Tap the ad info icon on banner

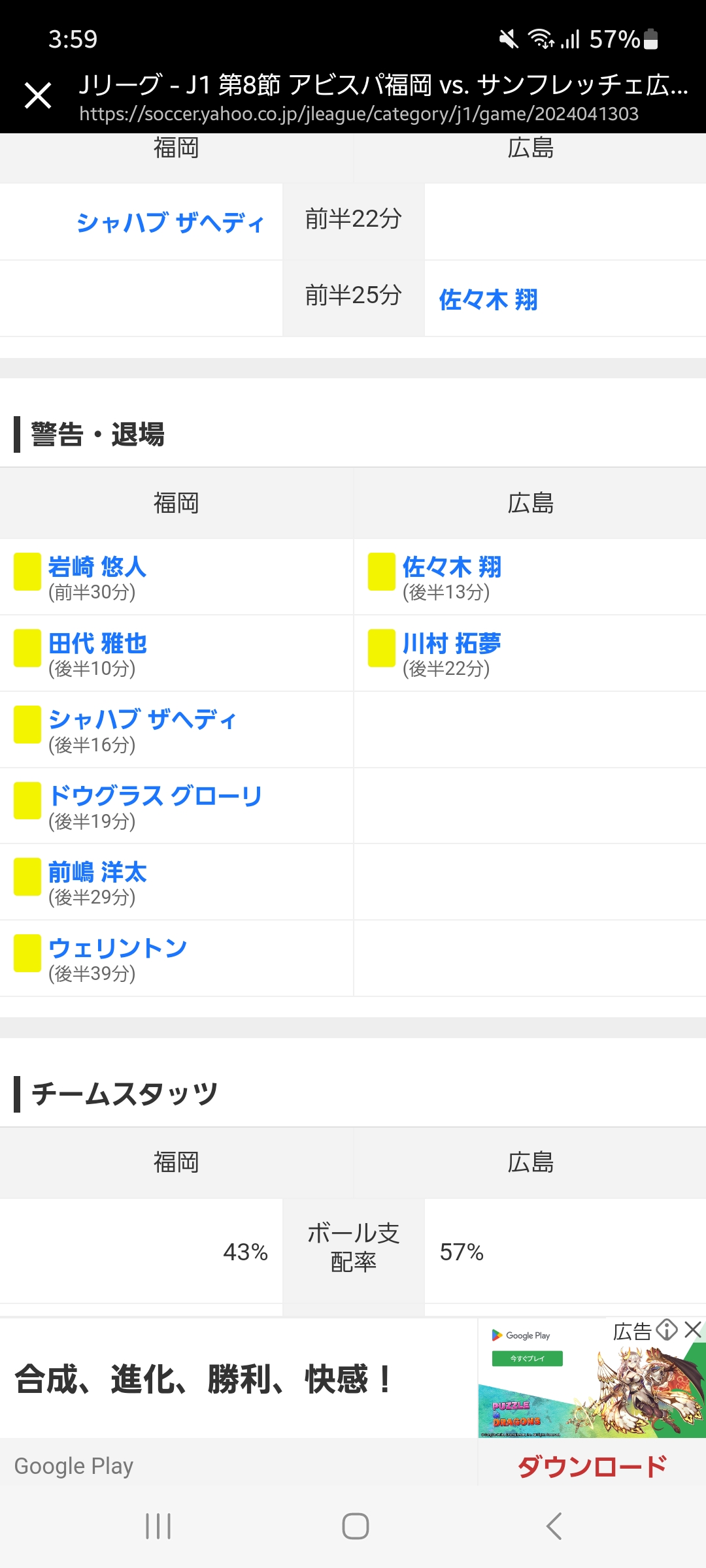[667, 1329]
